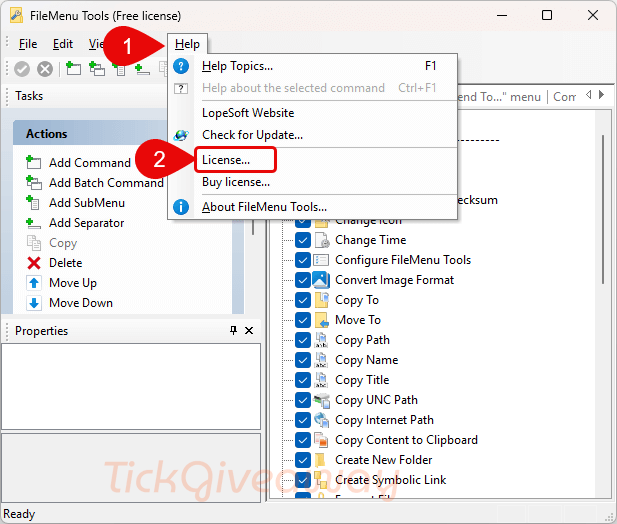
Task: Click the Apply changes checkmark toolbar icon
Action: click(22, 69)
